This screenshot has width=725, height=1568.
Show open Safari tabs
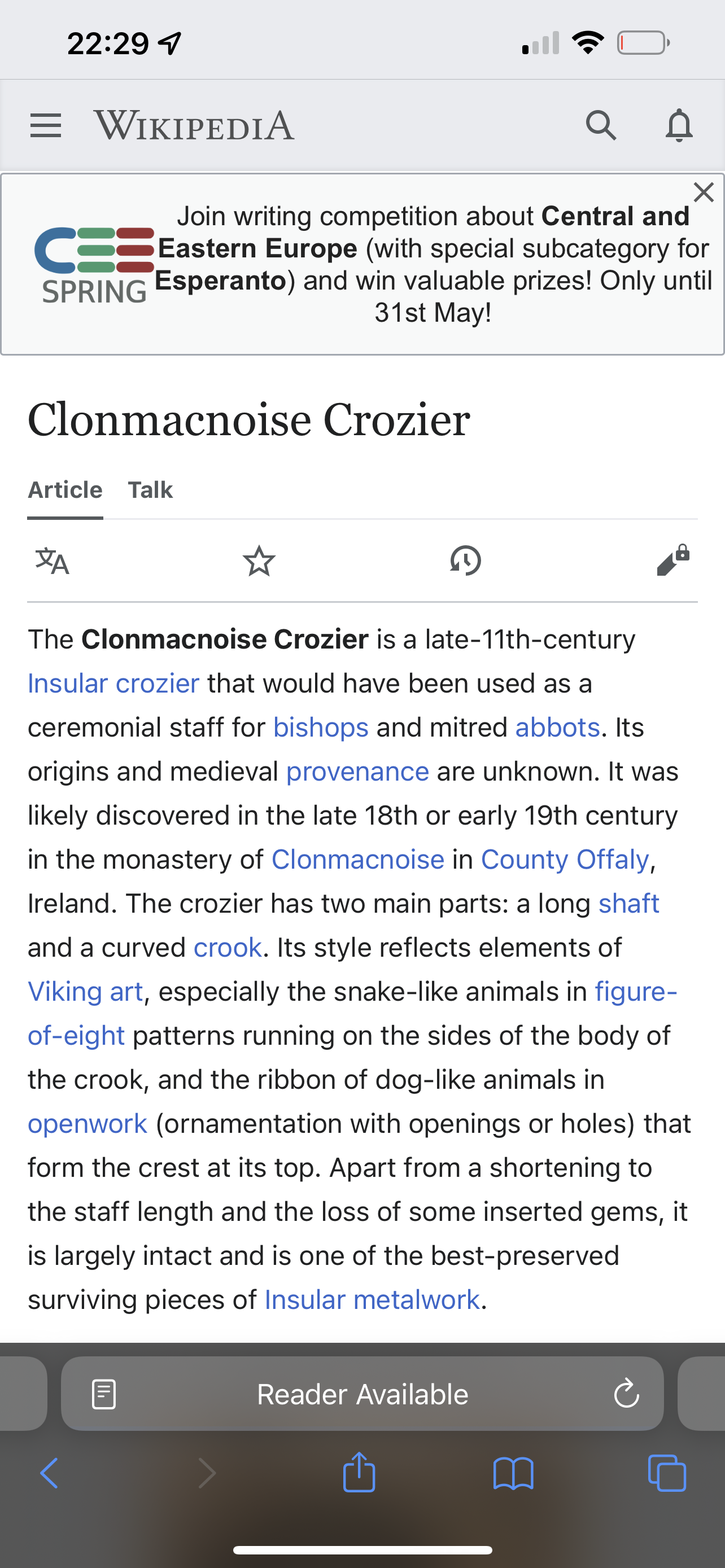tap(667, 1473)
